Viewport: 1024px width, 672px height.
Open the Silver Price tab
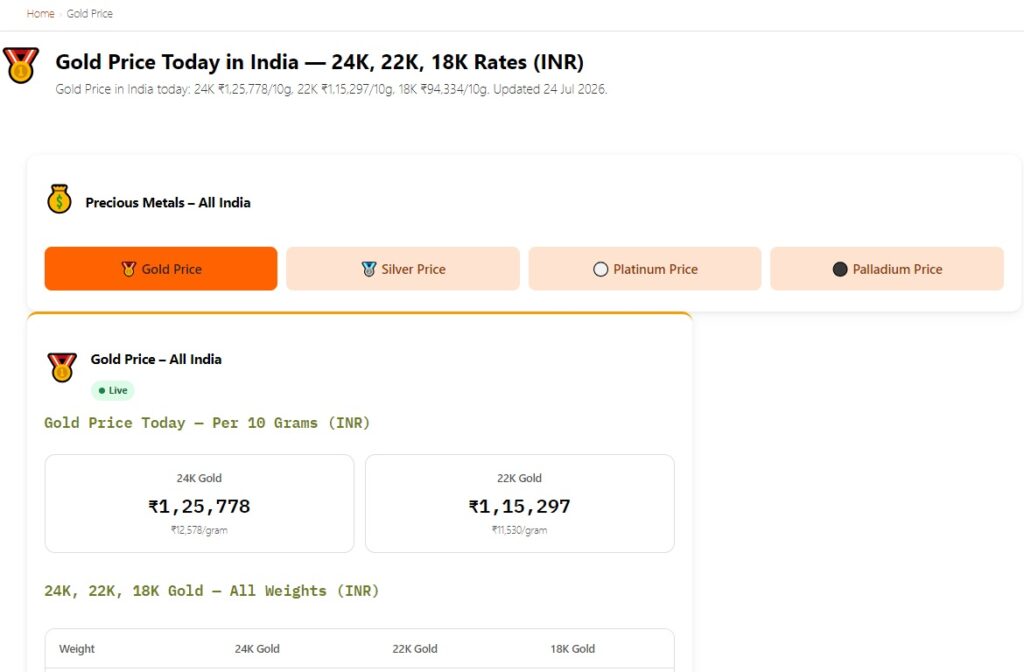pyautogui.click(x=403, y=268)
